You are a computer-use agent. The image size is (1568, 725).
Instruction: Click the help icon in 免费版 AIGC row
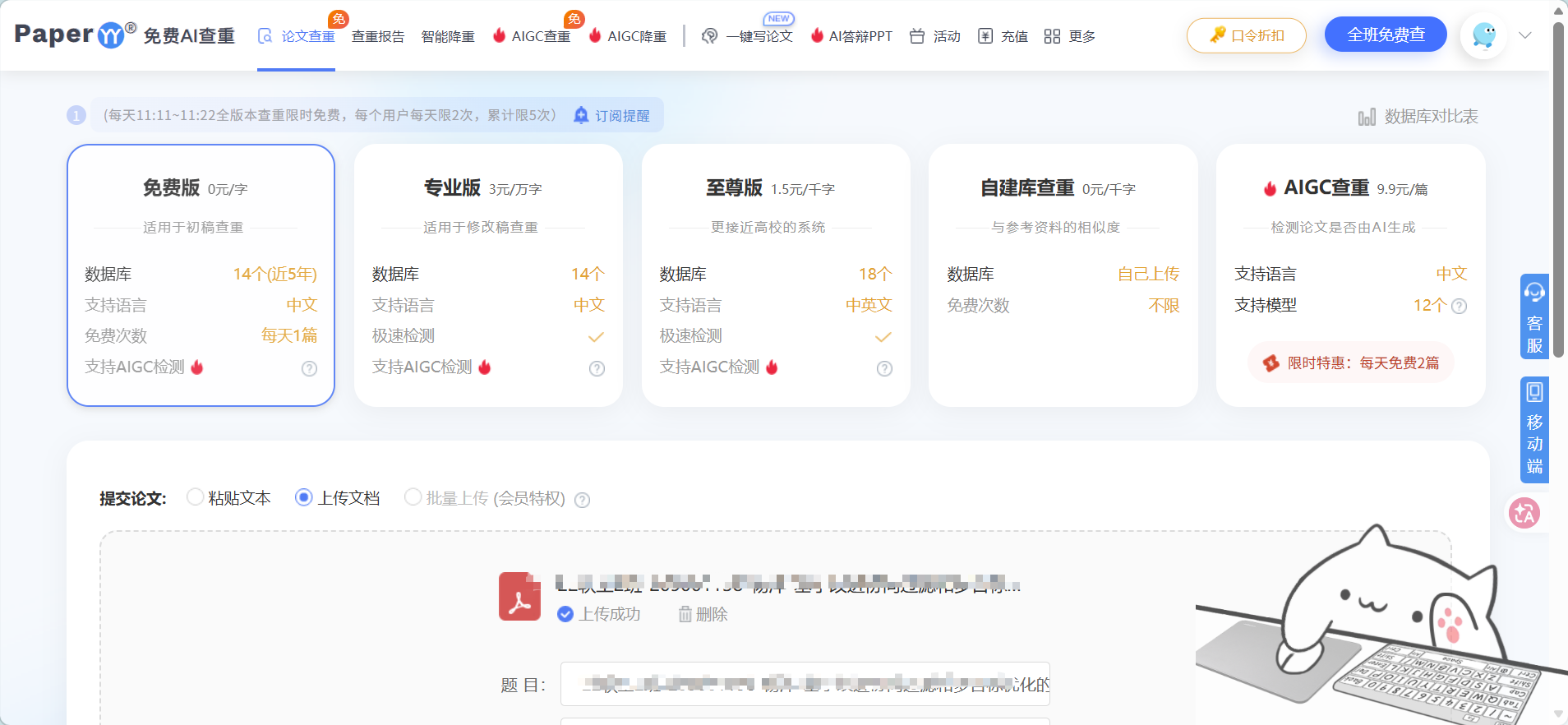coord(309,368)
